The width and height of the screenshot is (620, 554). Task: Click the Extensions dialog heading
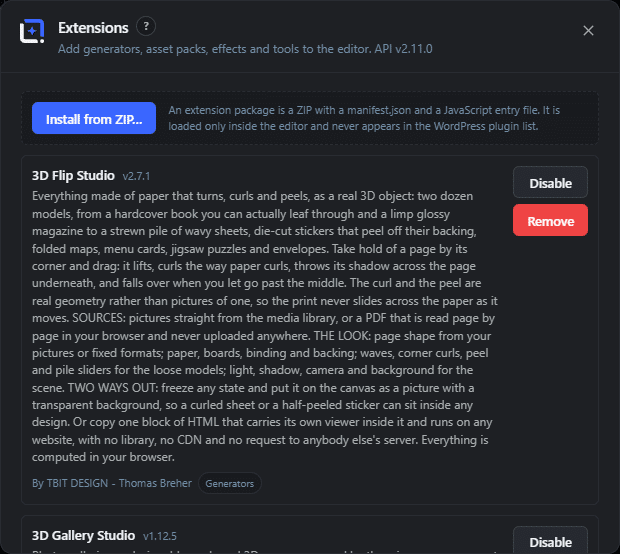pyautogui.click(x=93, y=28)
